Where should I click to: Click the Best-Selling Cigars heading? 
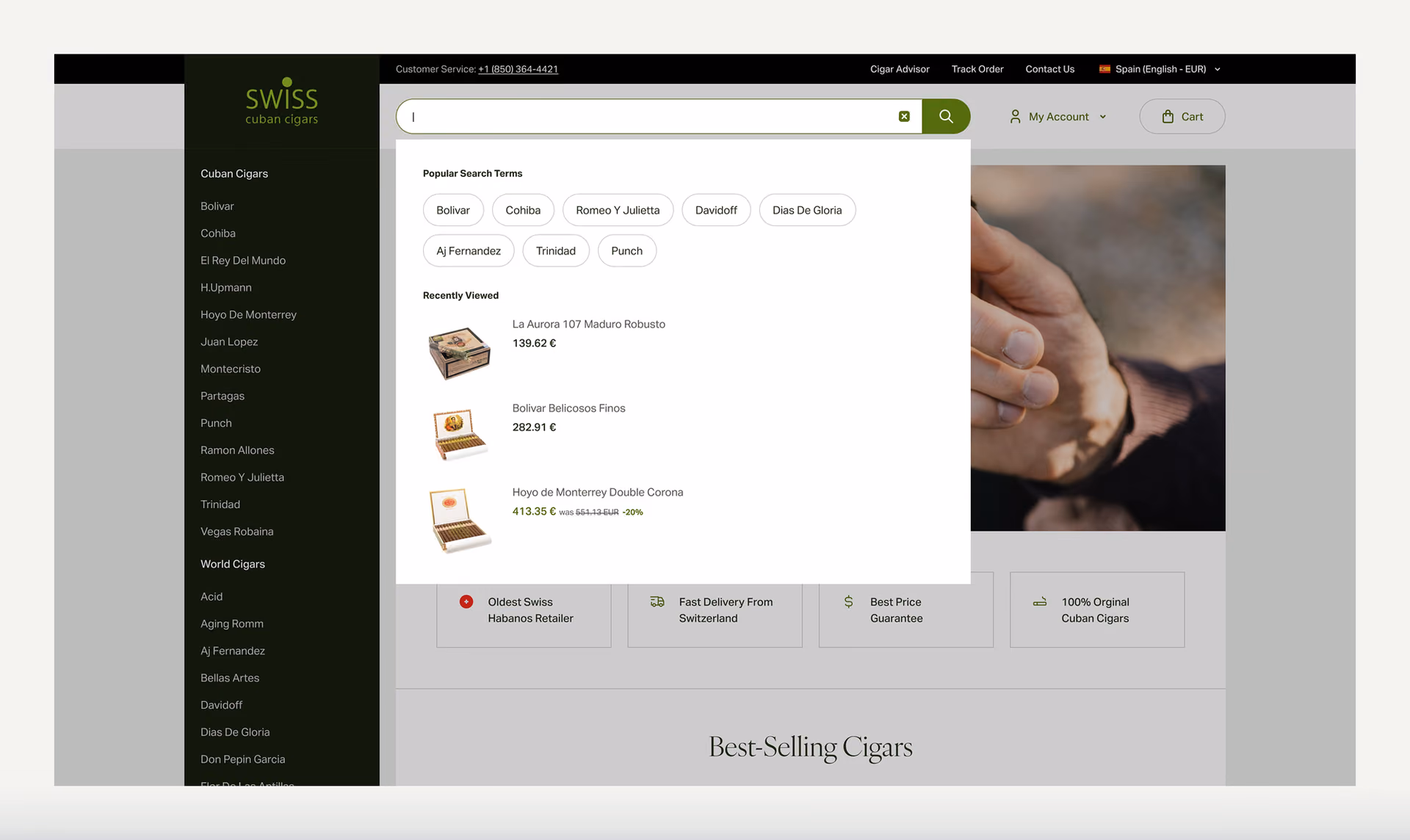[811, 747]
